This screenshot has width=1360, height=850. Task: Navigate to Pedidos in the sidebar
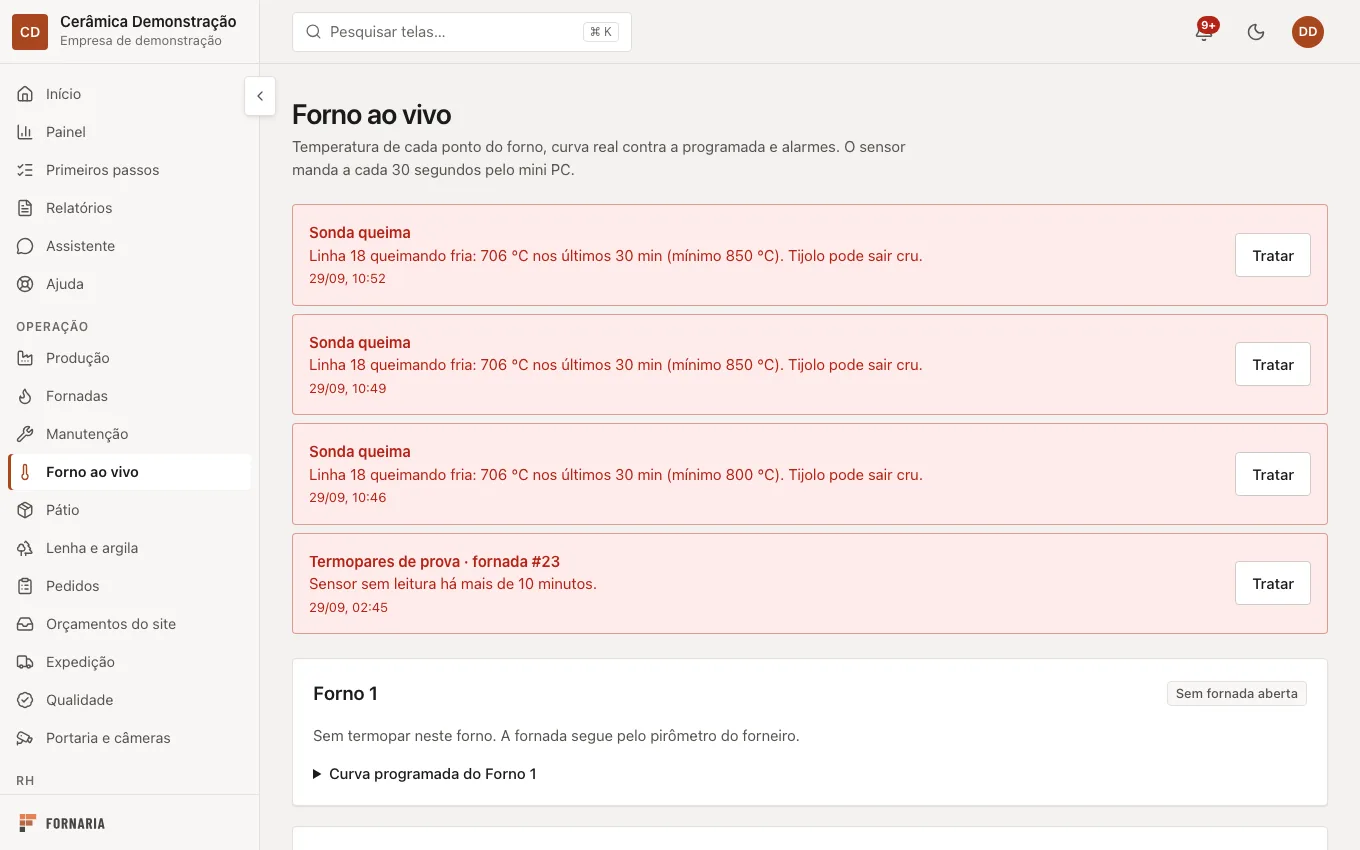(x=130, y=586)
